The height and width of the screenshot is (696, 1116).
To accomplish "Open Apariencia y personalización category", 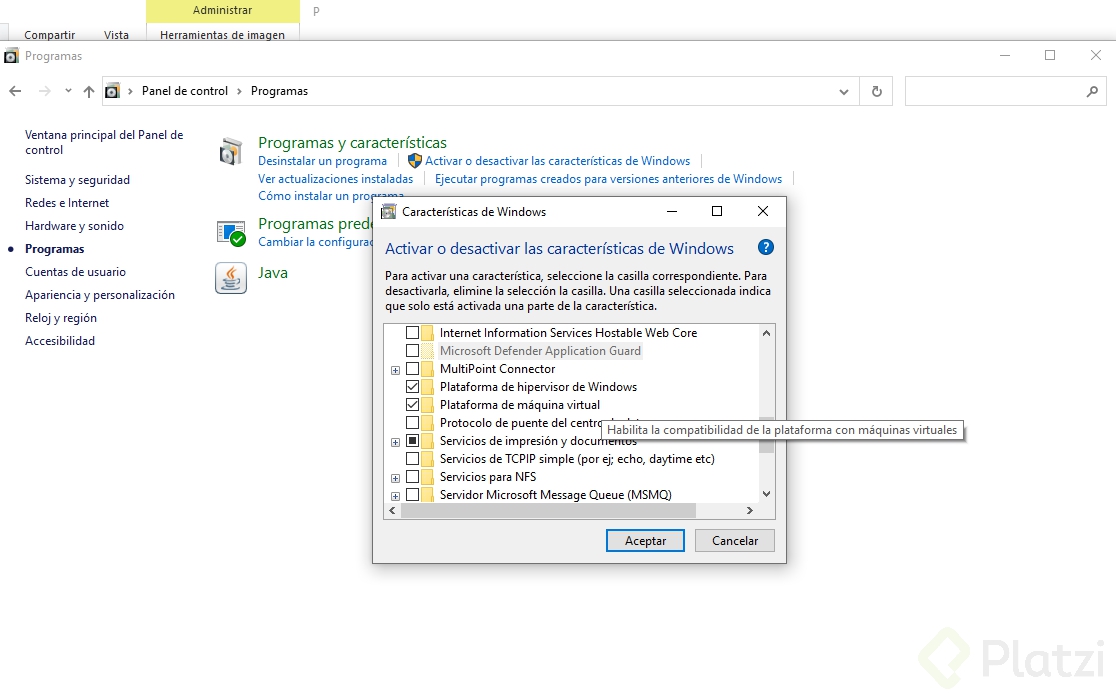I will pos(100,295).
